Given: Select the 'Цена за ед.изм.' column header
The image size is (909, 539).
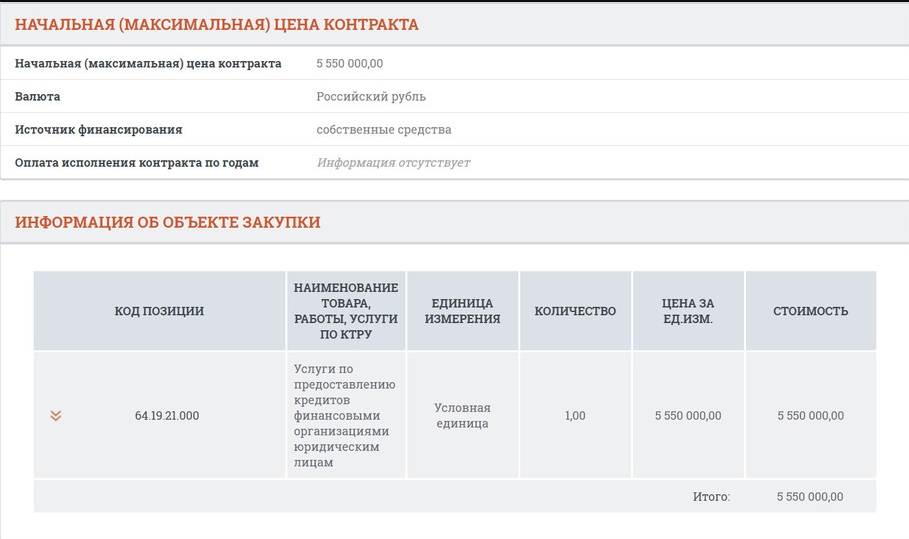Looking at the screenshot, I should 688,311.
